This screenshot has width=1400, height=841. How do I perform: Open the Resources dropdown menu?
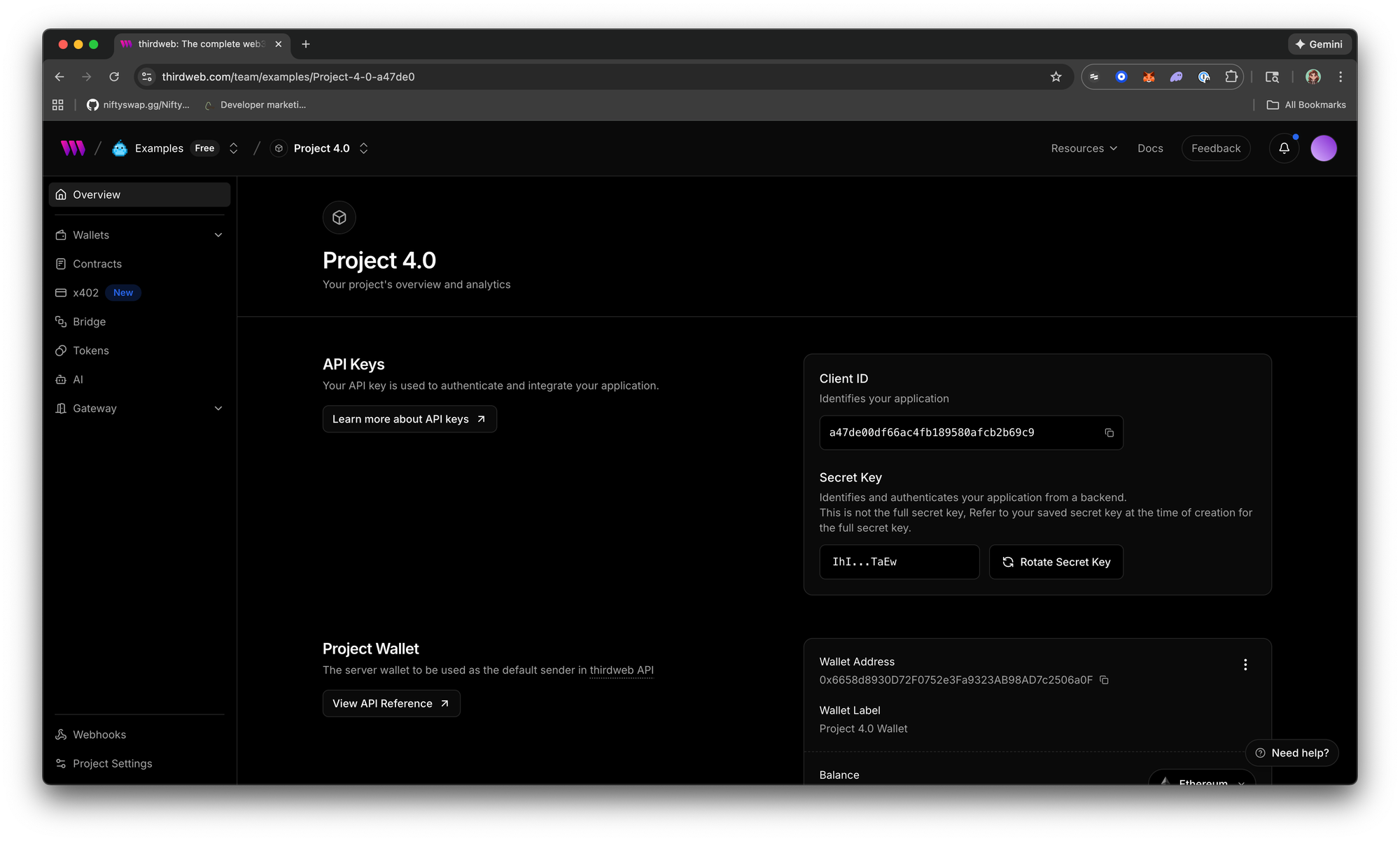point(1084,148)
